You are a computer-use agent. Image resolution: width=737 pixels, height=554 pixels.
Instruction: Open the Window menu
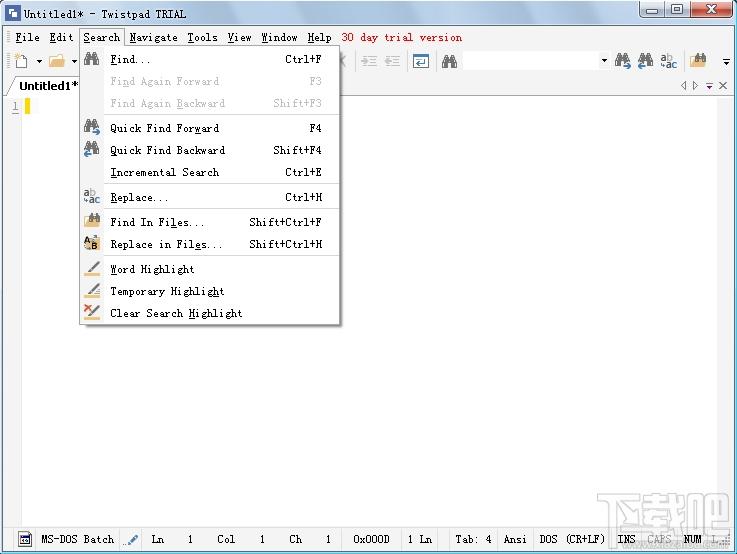click(x=280, y=38)
